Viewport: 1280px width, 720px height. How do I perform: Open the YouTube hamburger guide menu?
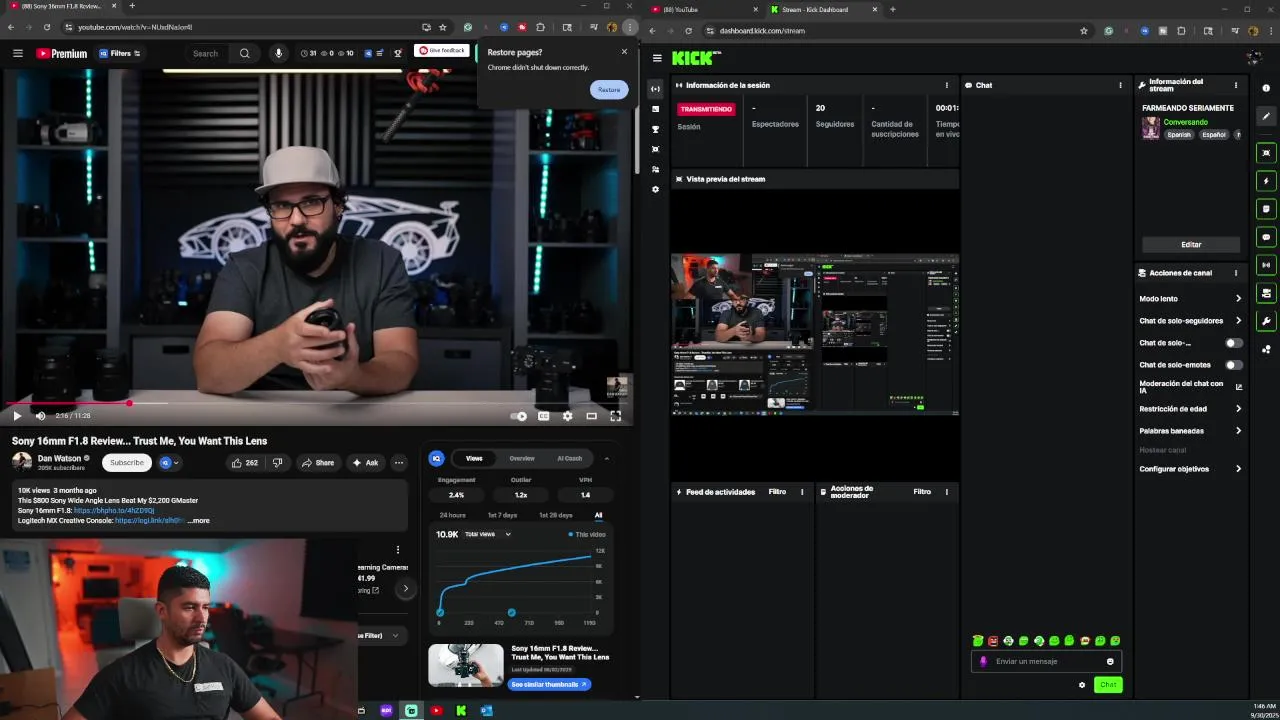pos(17,53)
